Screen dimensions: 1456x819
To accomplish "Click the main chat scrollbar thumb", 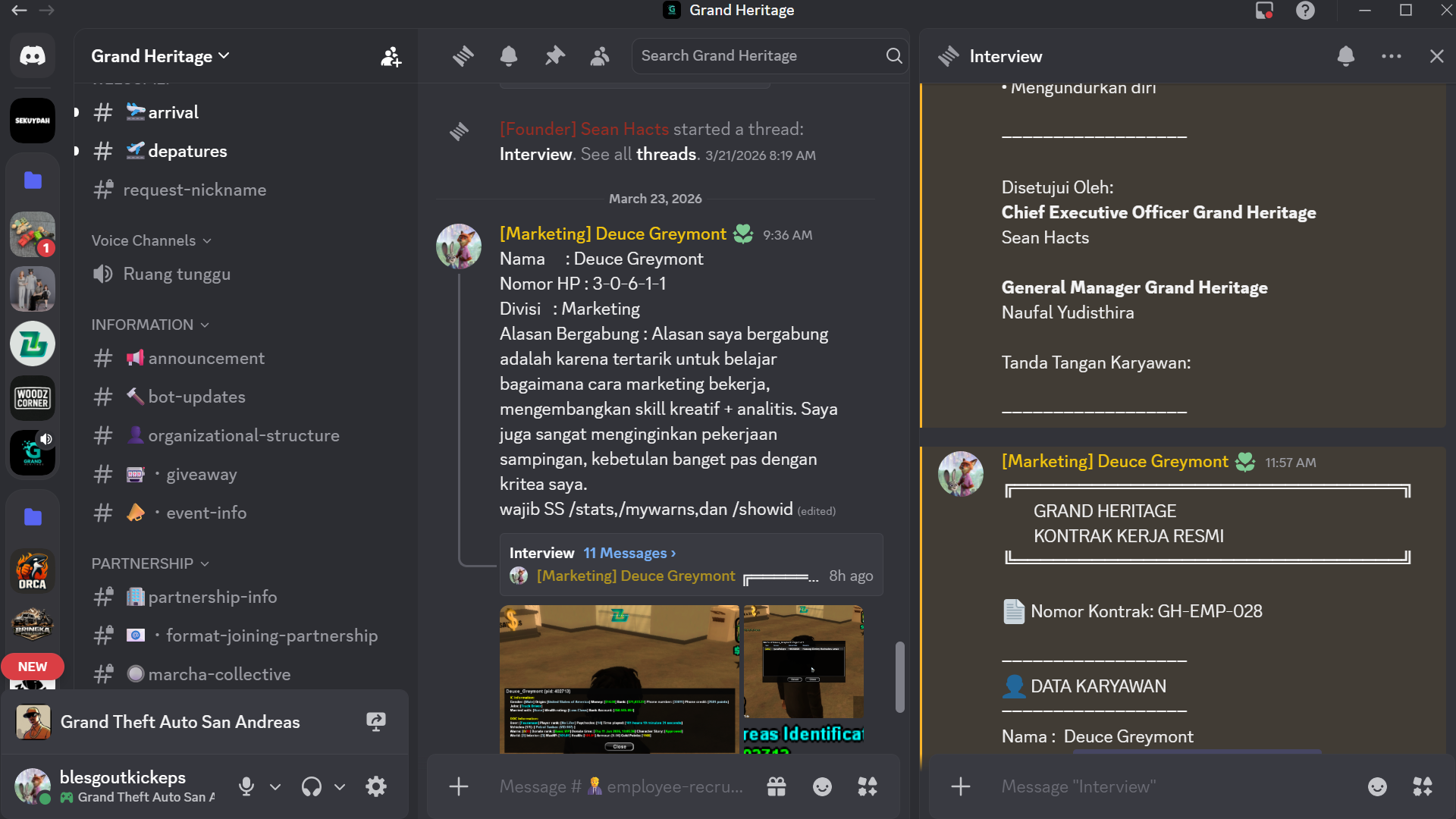I will (899, 677).
